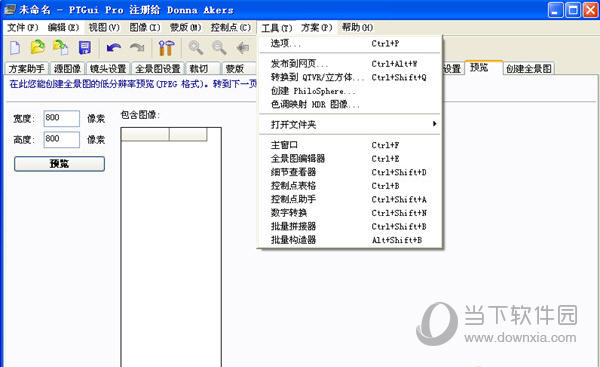Close the open 工具(T) menu
Viewport: 600px width, 367px height.
276,28
